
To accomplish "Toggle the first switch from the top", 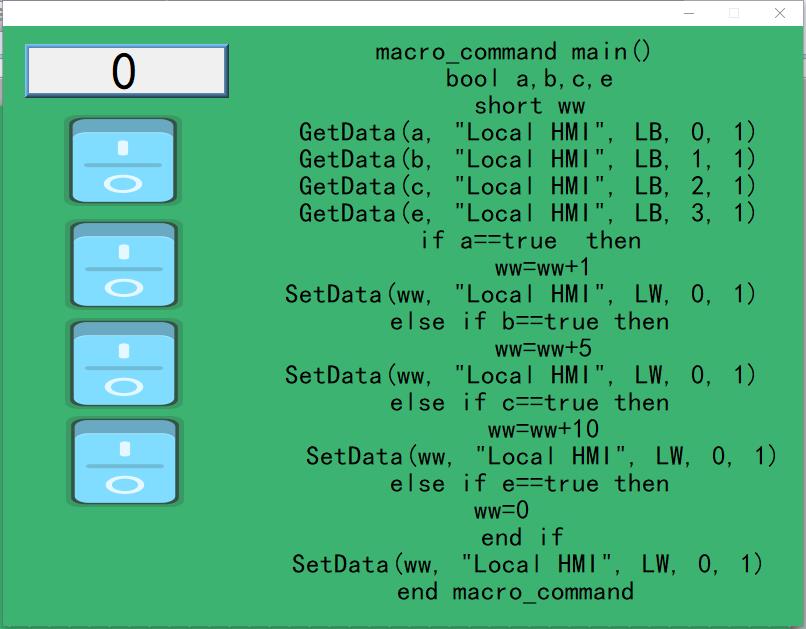I will point(123,161).
